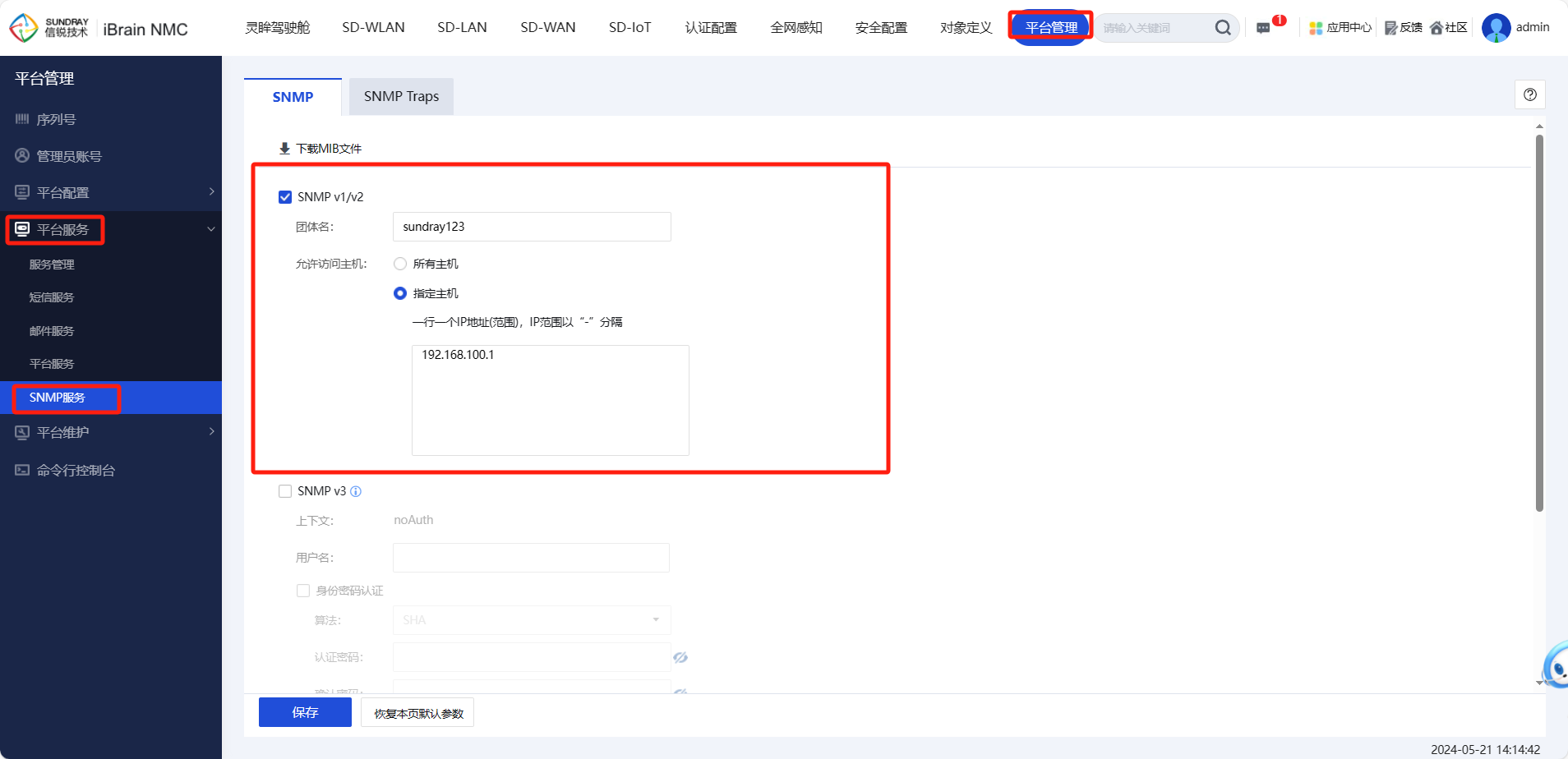1568x759 pixels.
Task: Open the floating assistant robot icon
Action: pos(1556,665)
